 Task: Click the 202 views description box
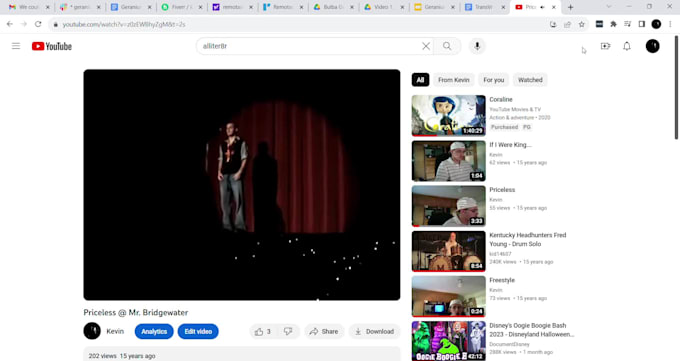[x=242, y=354]
